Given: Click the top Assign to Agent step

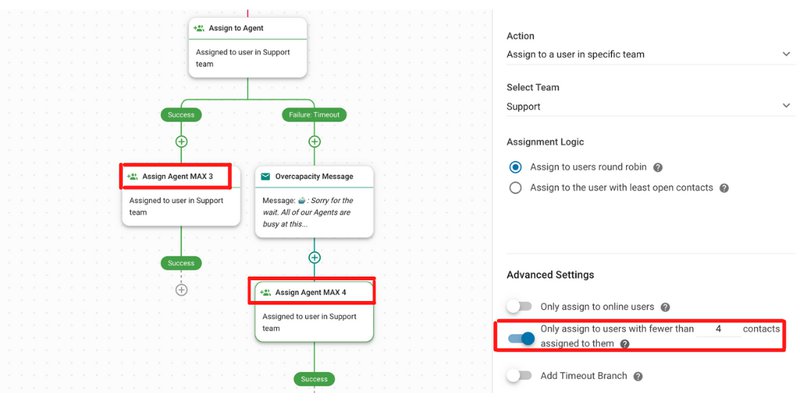Looking at the screenshot, I should click(247, 47).
